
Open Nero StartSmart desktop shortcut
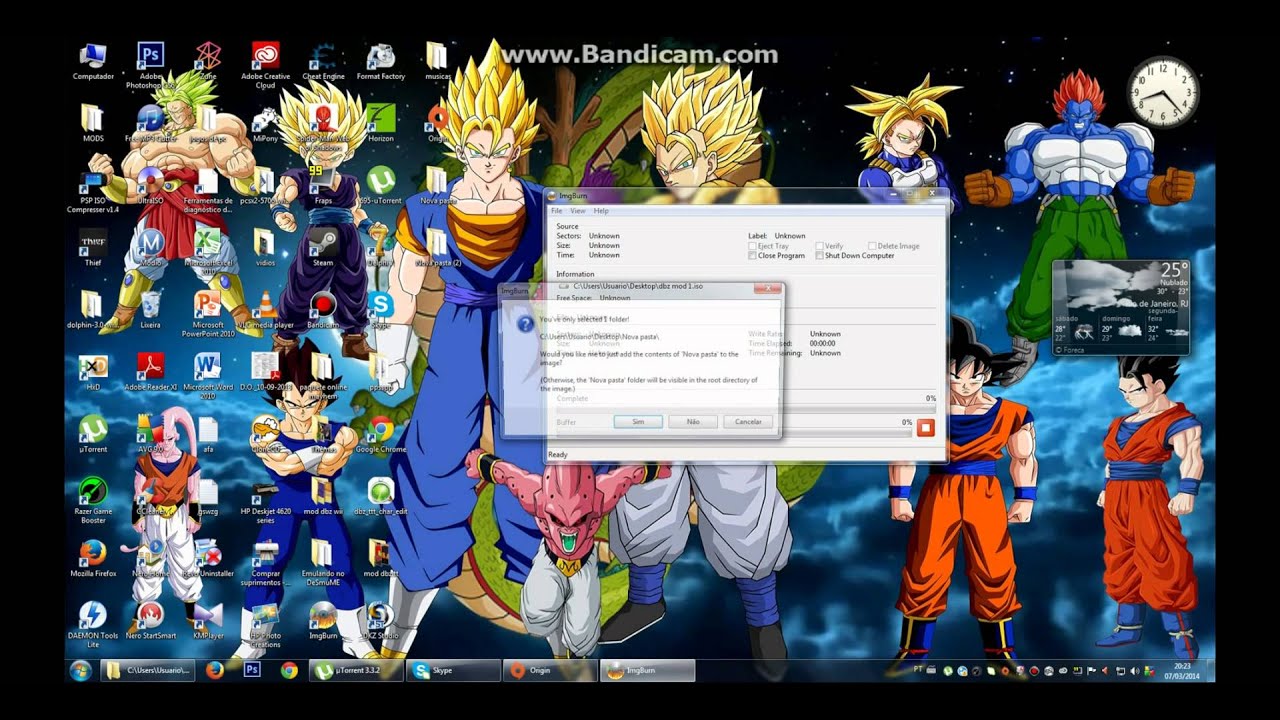[150, 620]
